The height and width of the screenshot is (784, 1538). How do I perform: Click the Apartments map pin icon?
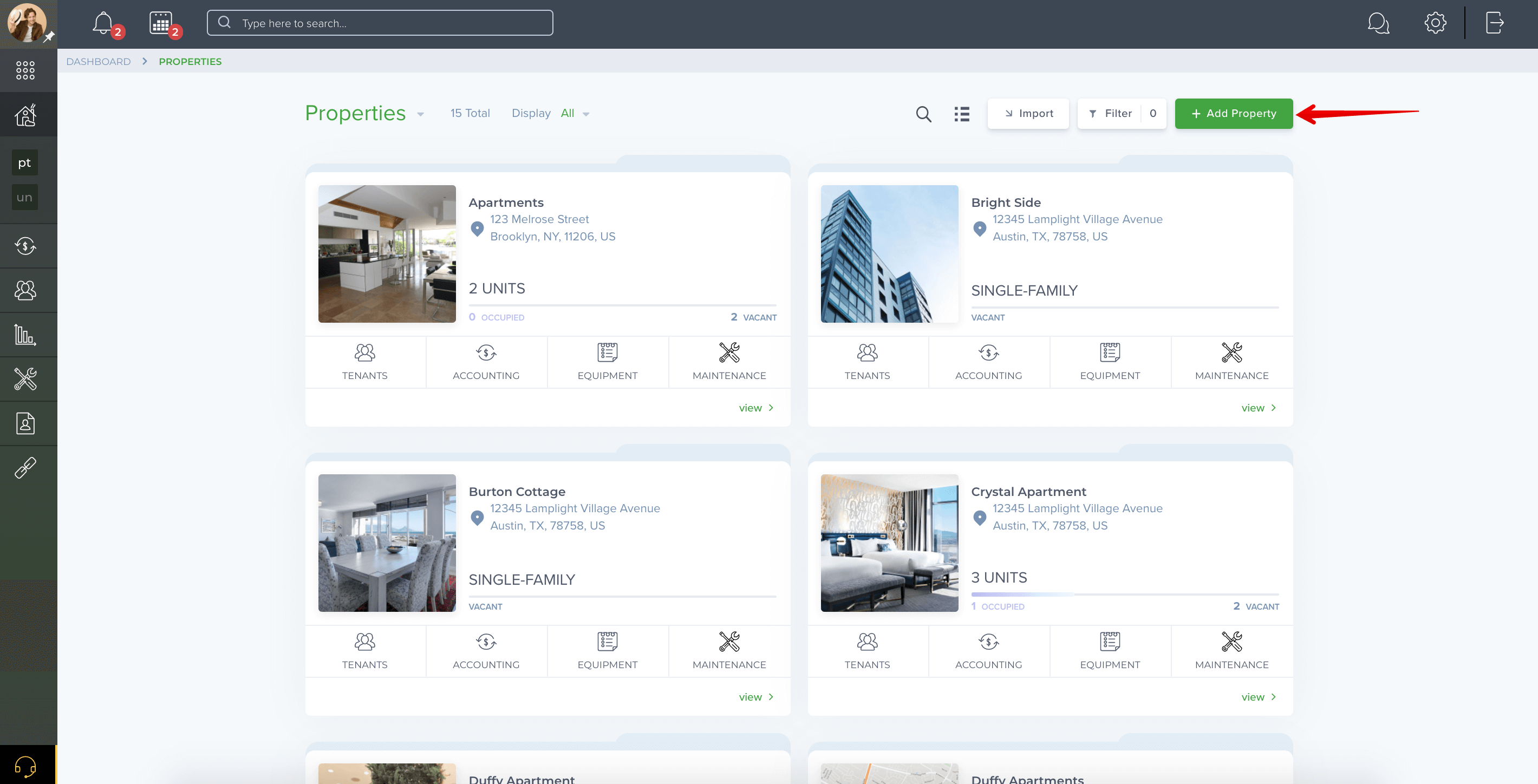477,228
